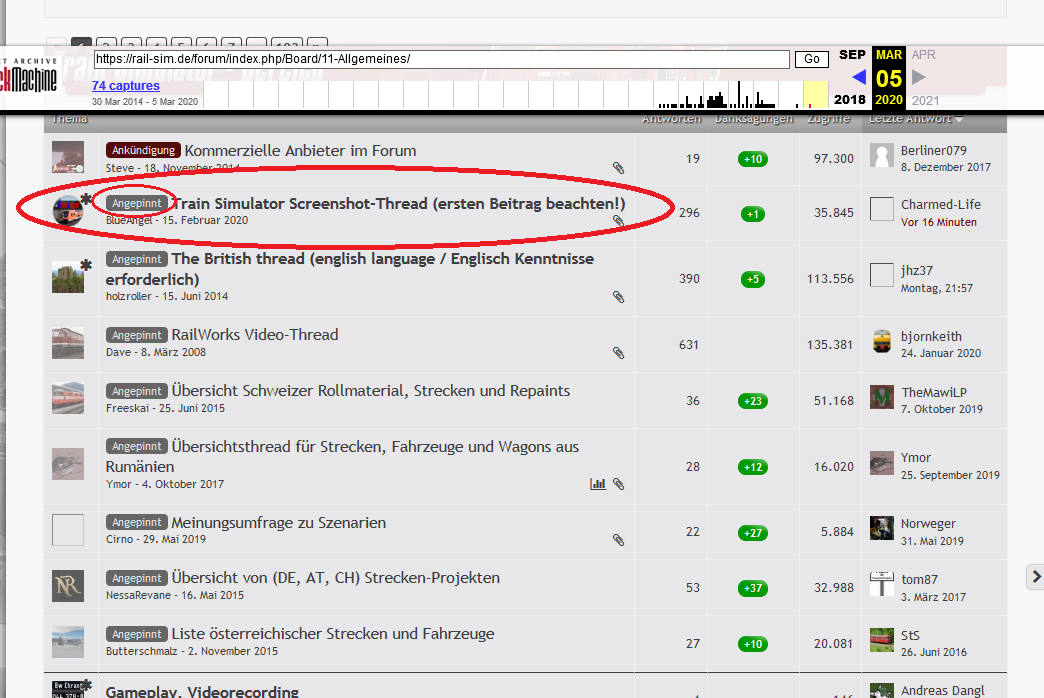Open The British thread

click(x=350, y=269)
